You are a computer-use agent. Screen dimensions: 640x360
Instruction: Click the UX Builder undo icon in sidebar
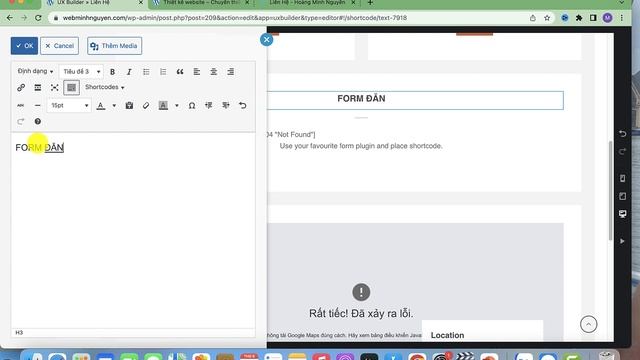(x=622, y=134)
